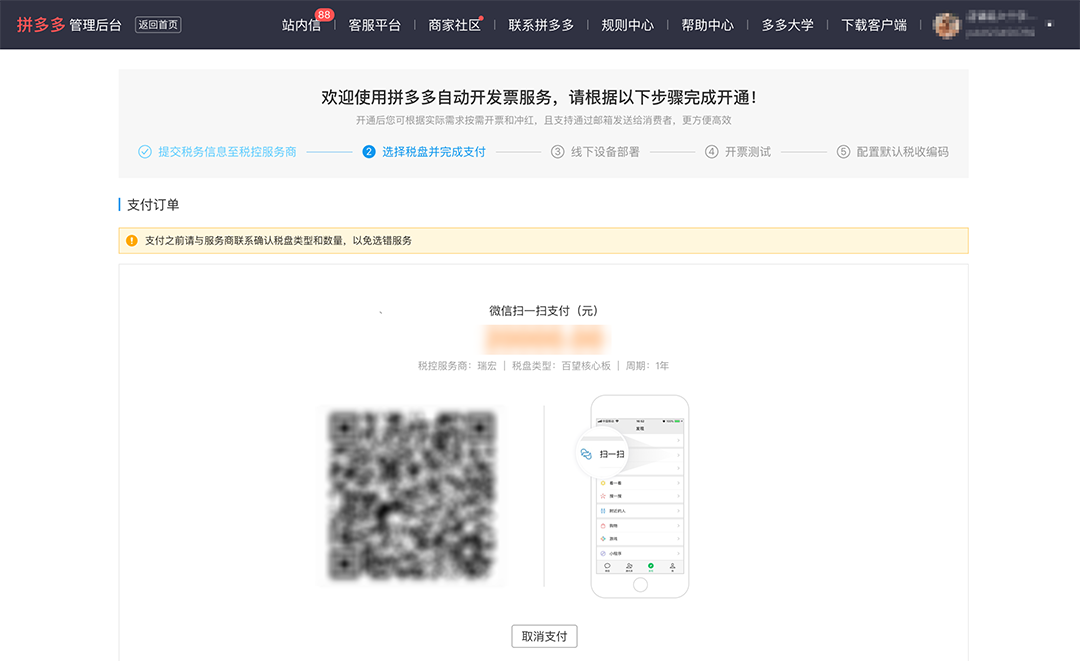This screenshot has height=661, width=1080.
Task: Click the 返回首页 button
Action: [x=158, y=25]
